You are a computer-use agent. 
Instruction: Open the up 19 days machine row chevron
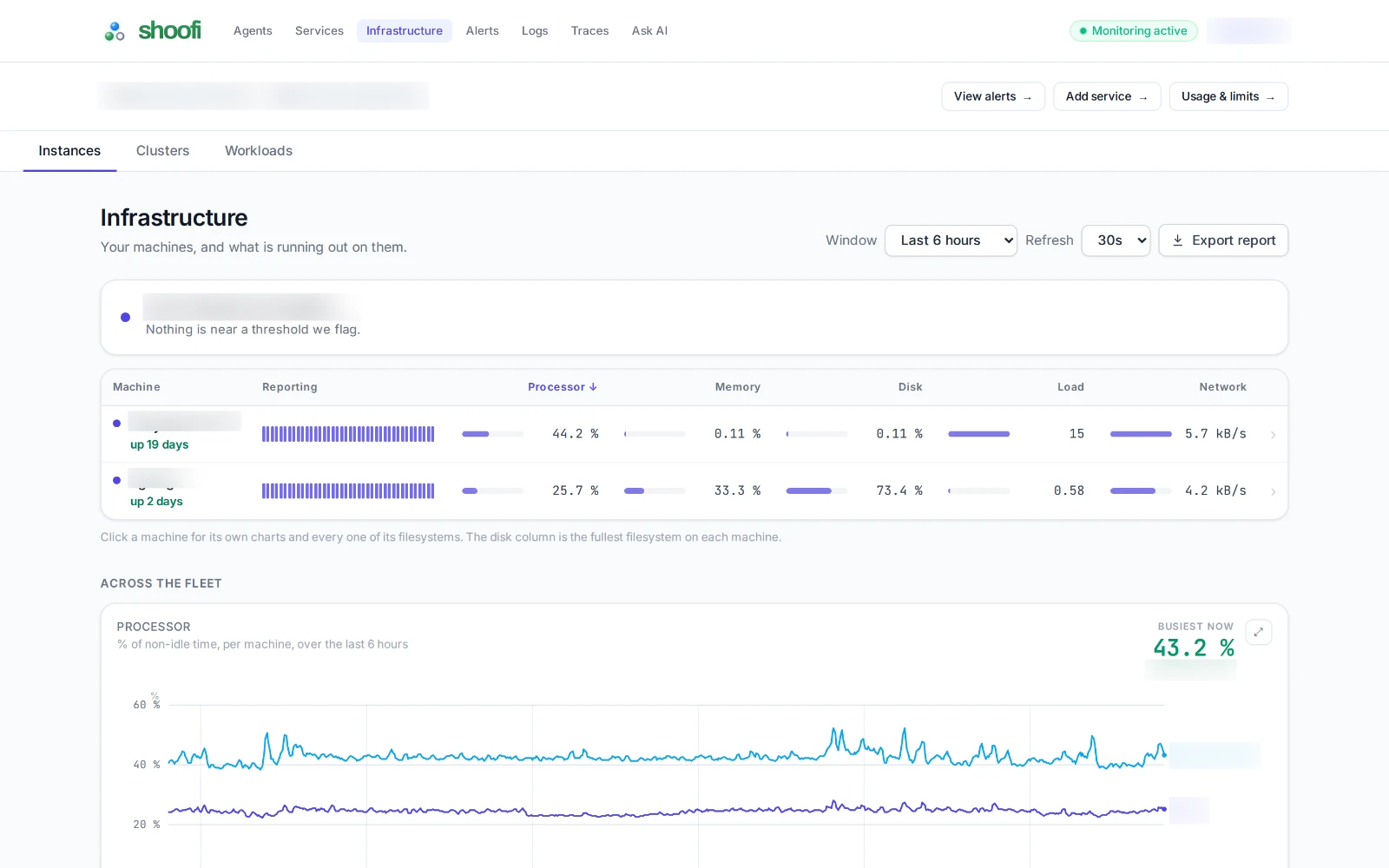pos(1273,435)
